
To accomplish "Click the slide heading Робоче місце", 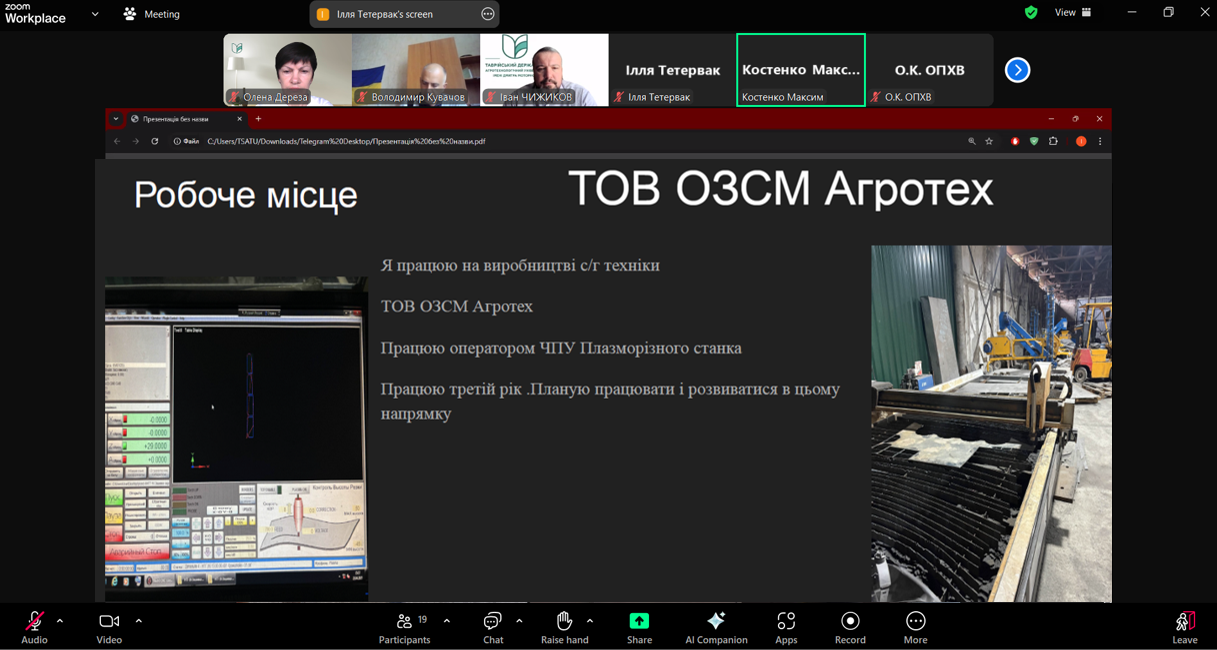I will [245, 195].
